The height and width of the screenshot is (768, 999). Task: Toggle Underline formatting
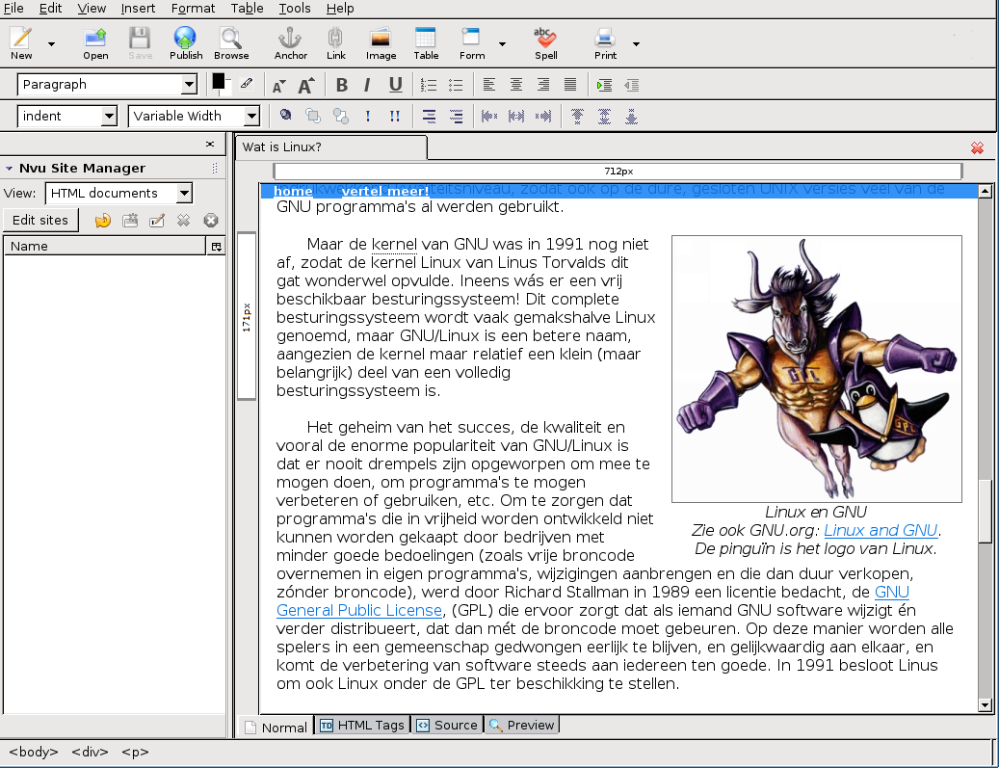tap(396, 85)
